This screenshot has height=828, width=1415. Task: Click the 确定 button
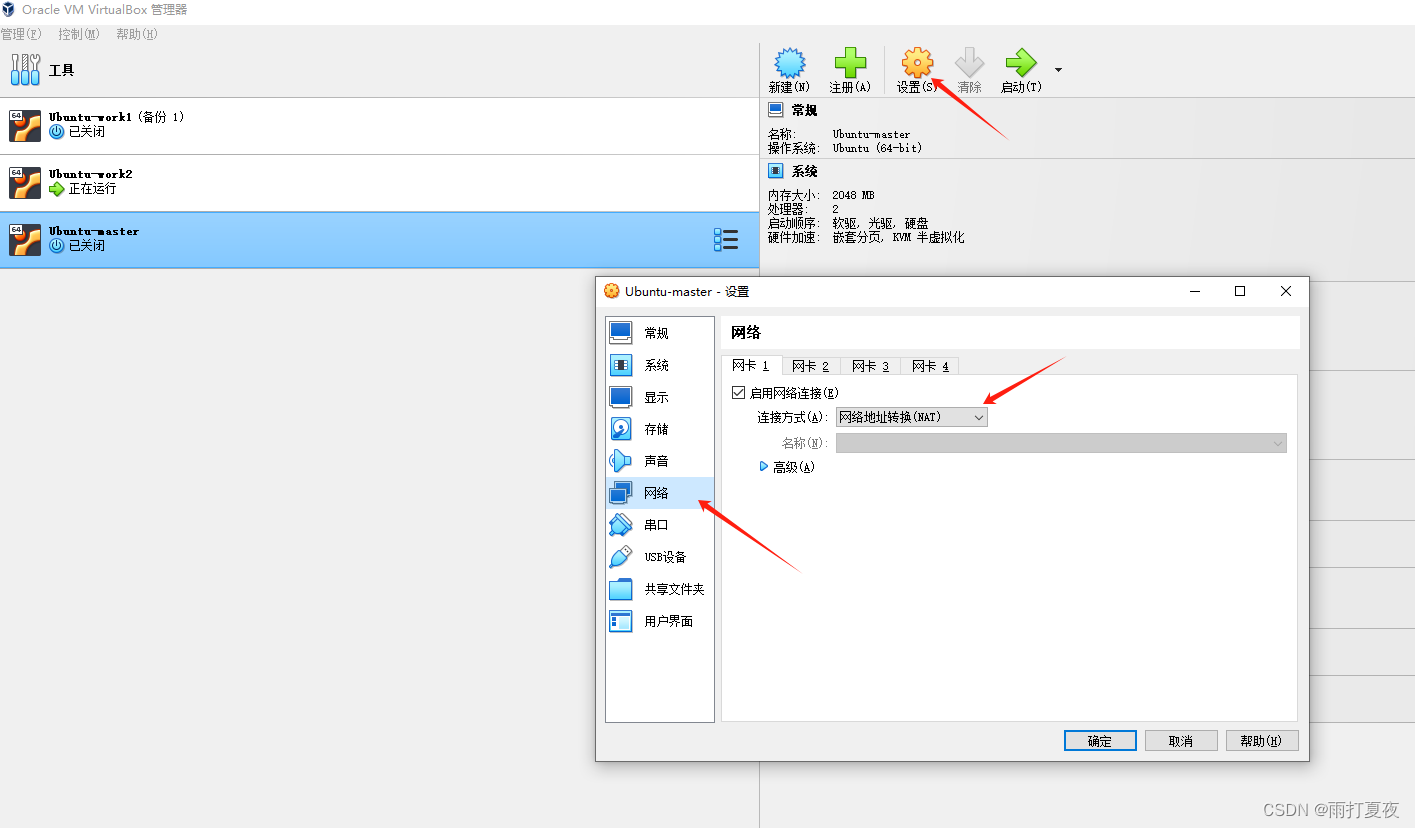[1100, 741]
